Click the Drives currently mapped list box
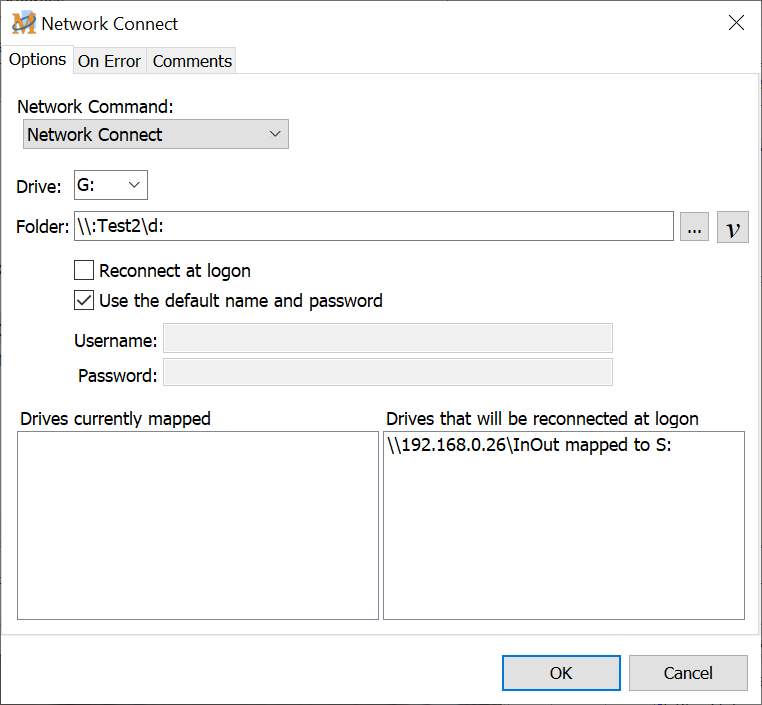762x705 pixels. (x=198, y=525)
